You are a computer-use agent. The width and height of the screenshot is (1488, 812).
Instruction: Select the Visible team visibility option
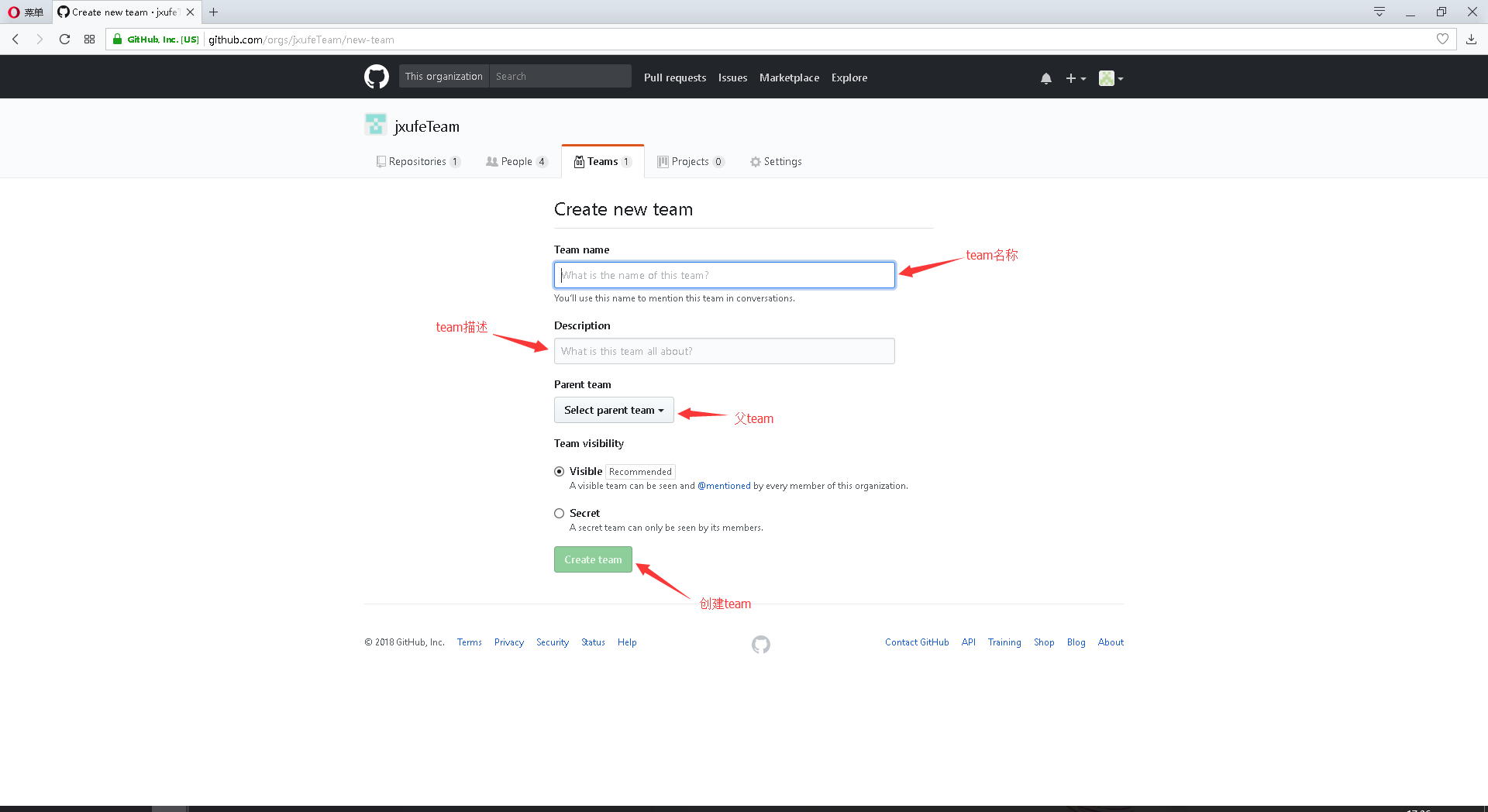click(x=559, y=471)
